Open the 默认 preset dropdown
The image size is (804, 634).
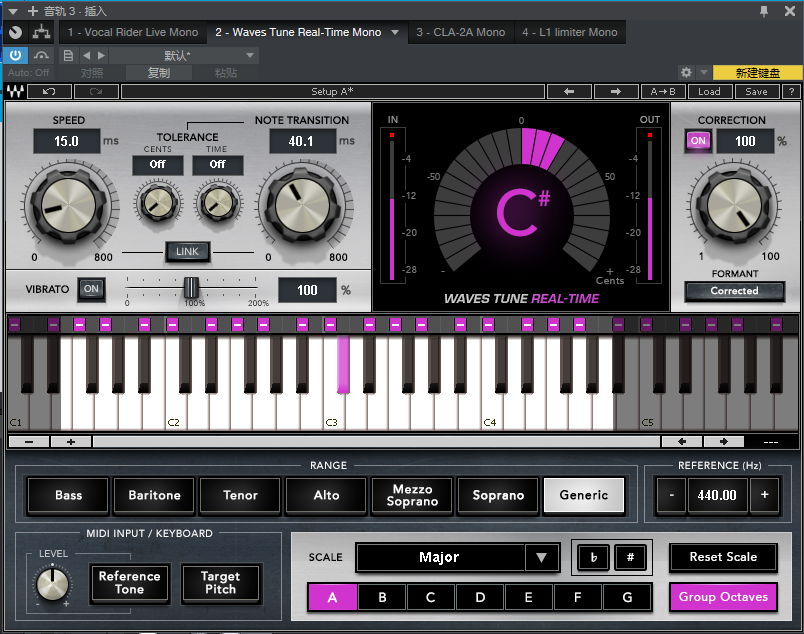pos(184,55)
